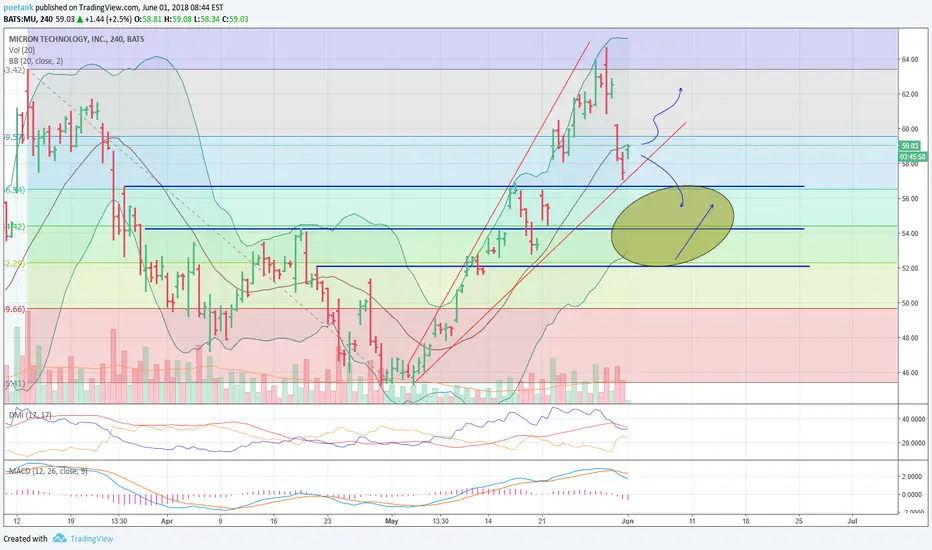Click the green up-arrow price change icon

(x=80, y=19)
